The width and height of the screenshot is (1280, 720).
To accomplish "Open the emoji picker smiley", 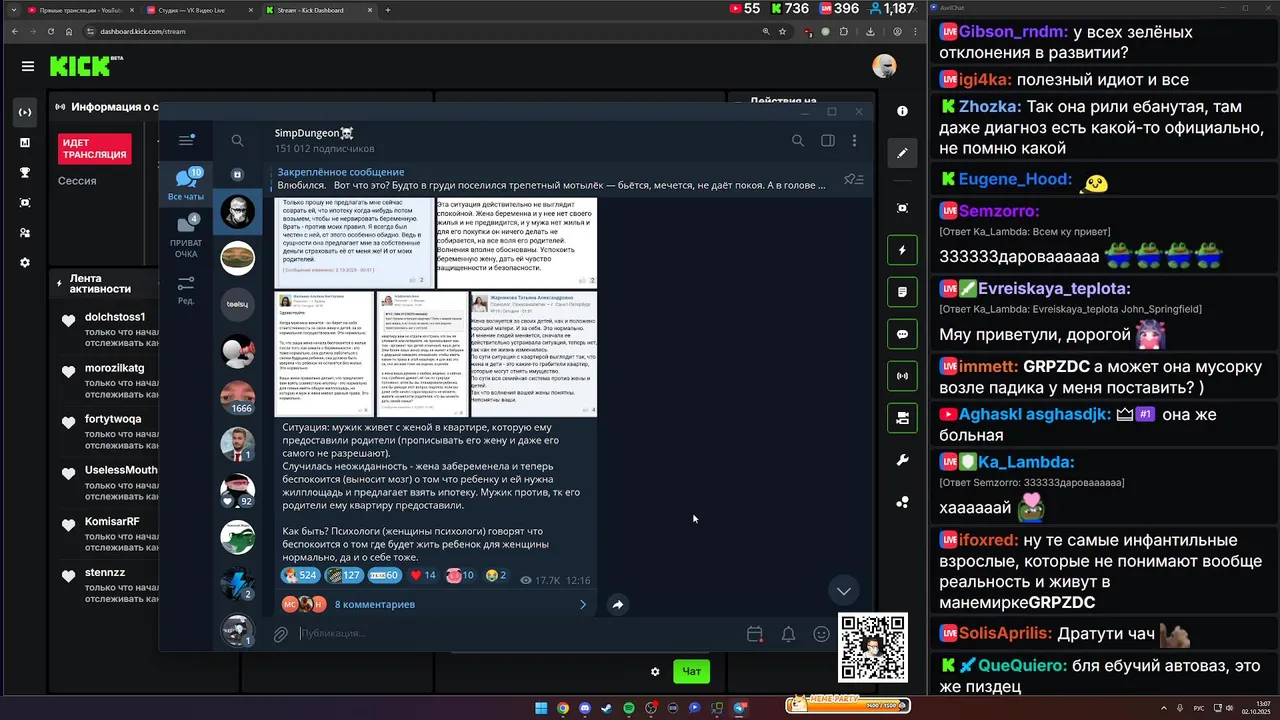I will click(821, 633).
